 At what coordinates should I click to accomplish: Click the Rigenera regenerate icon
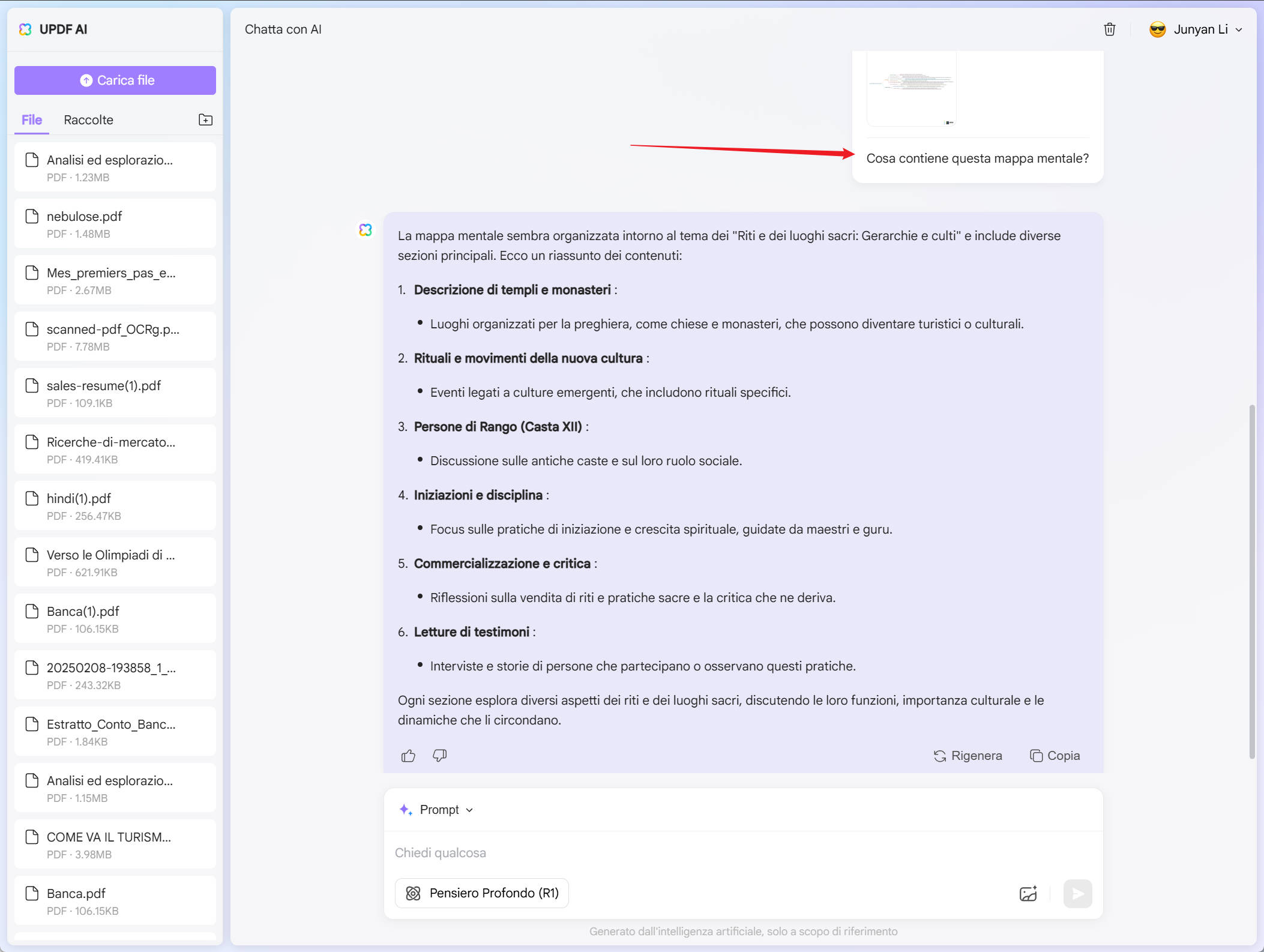[x=939, y=756]
